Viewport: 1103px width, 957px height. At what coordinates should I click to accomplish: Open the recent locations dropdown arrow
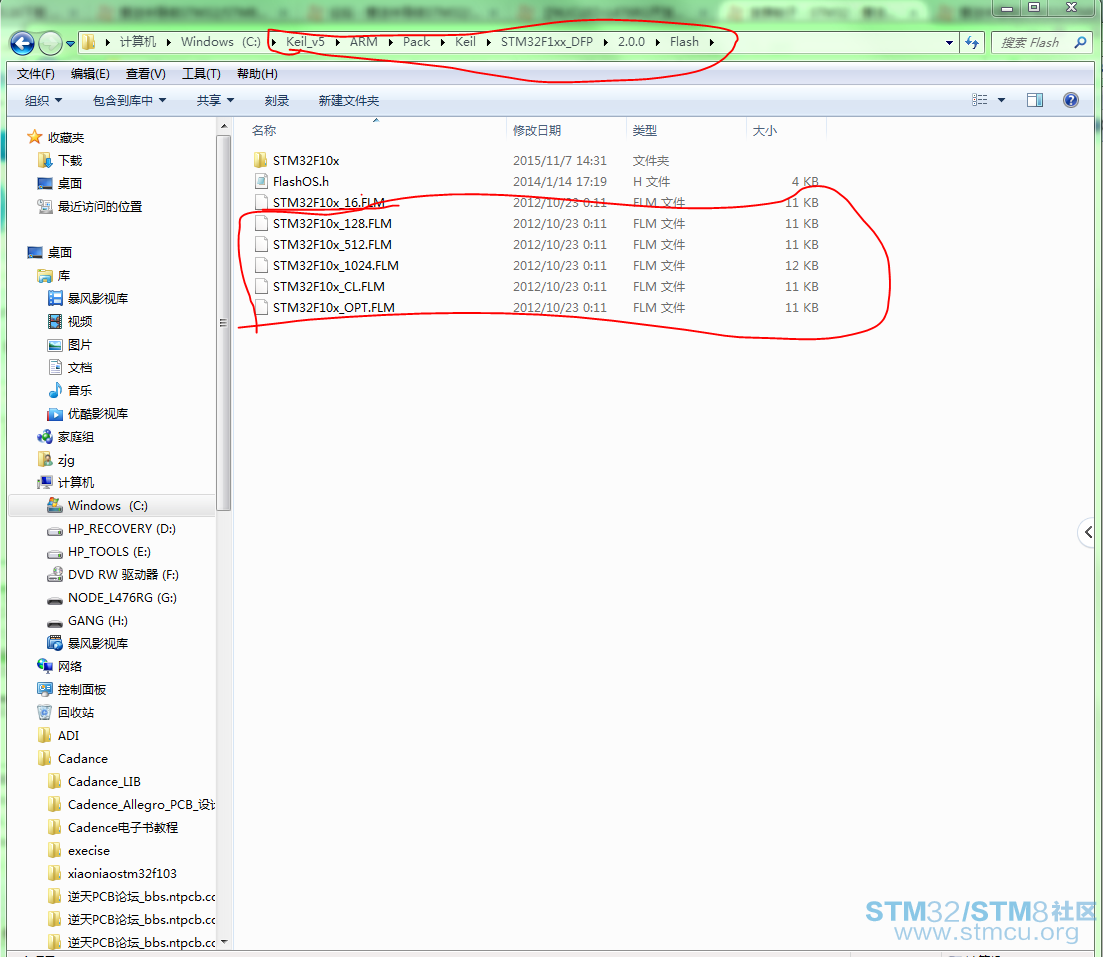coord(70,44)
